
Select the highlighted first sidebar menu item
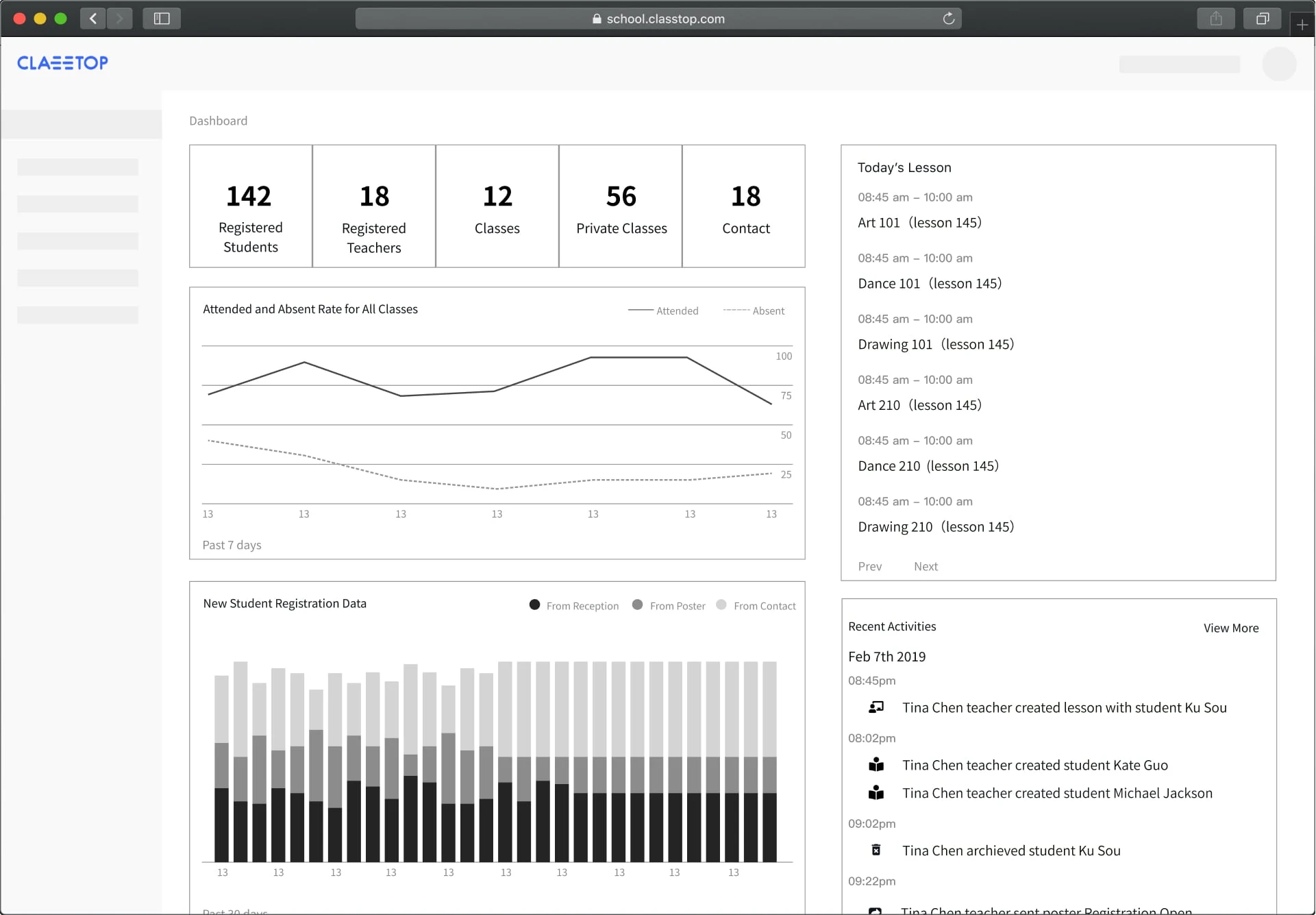[81, 124]
